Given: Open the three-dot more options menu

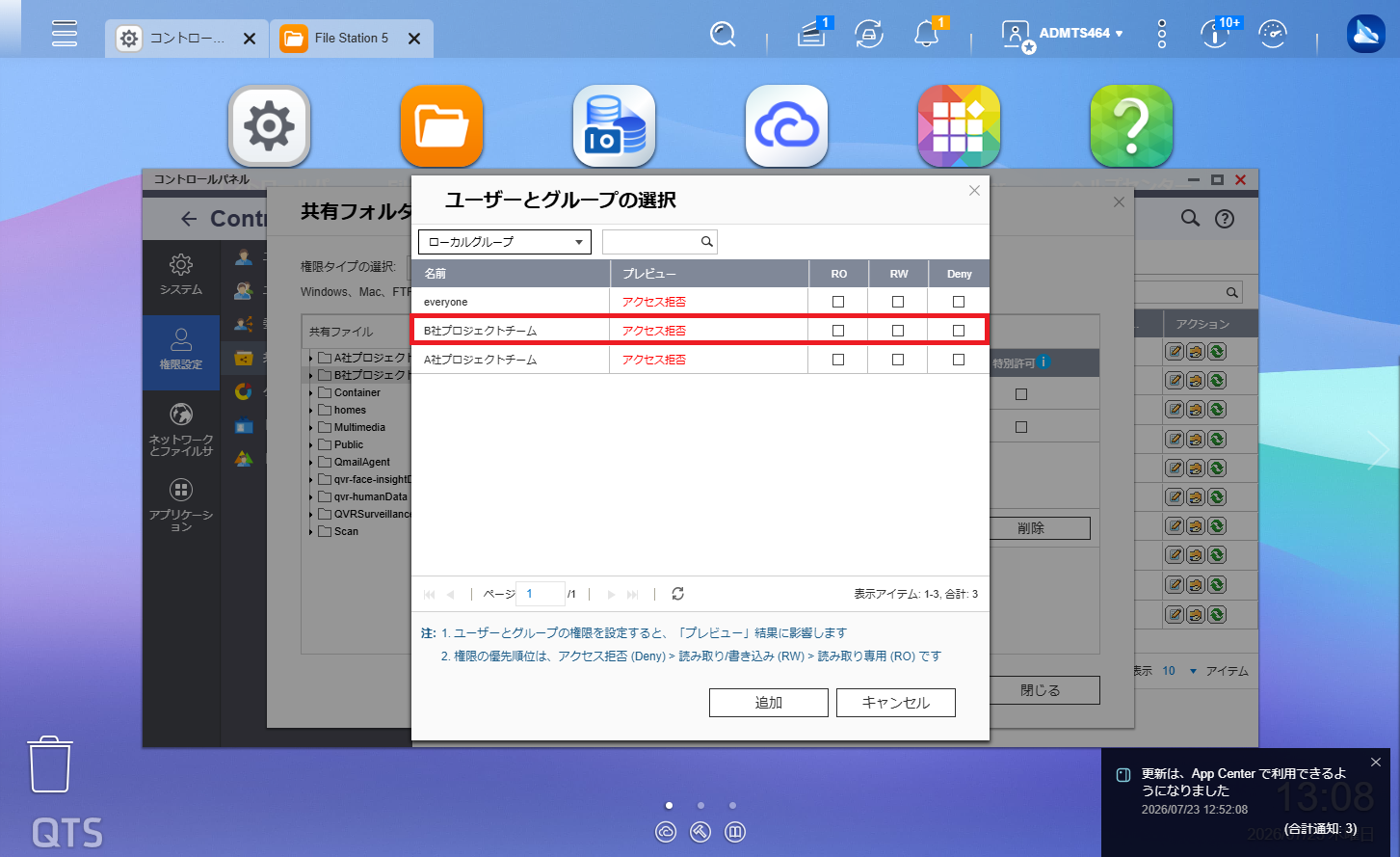Looking at the screenshot, I should pos(1162,35).
